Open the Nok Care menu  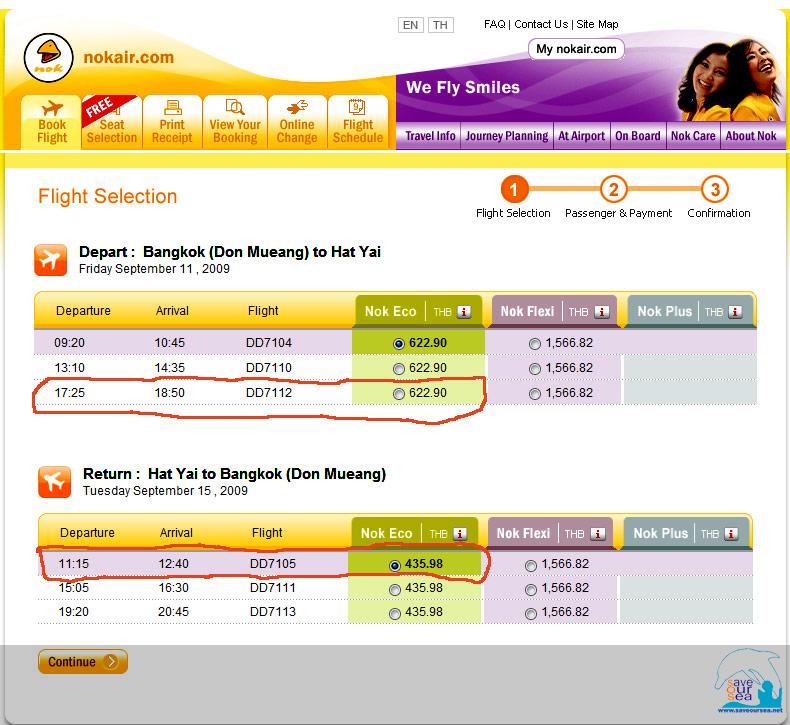click(693, 136)
